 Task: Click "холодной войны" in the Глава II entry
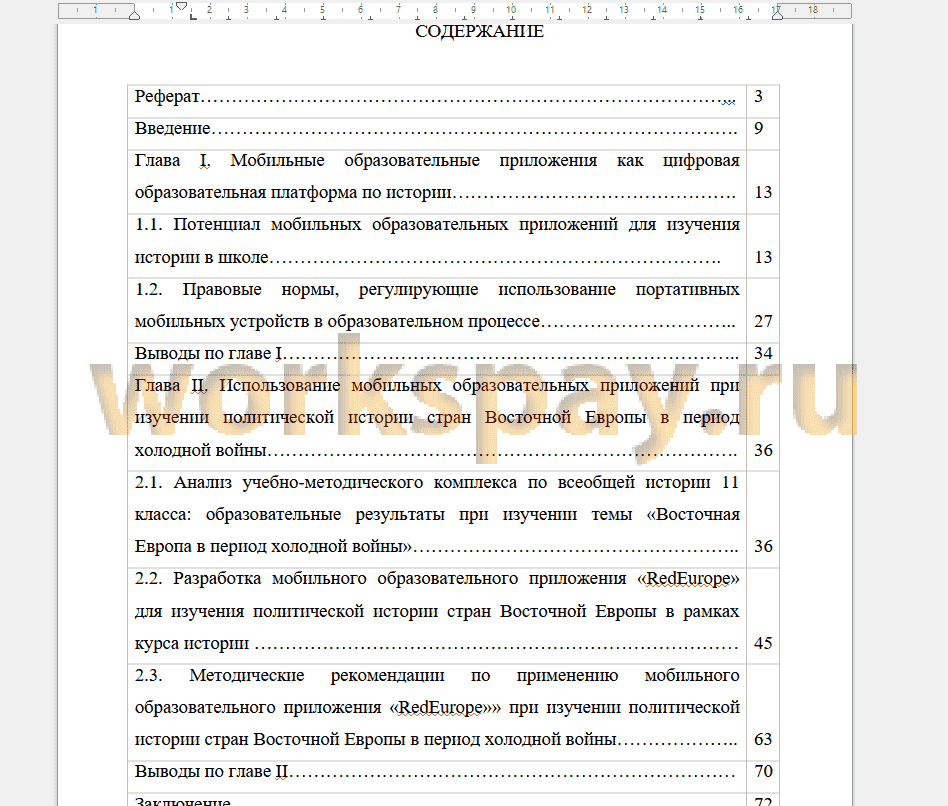[x=201, y=450]
